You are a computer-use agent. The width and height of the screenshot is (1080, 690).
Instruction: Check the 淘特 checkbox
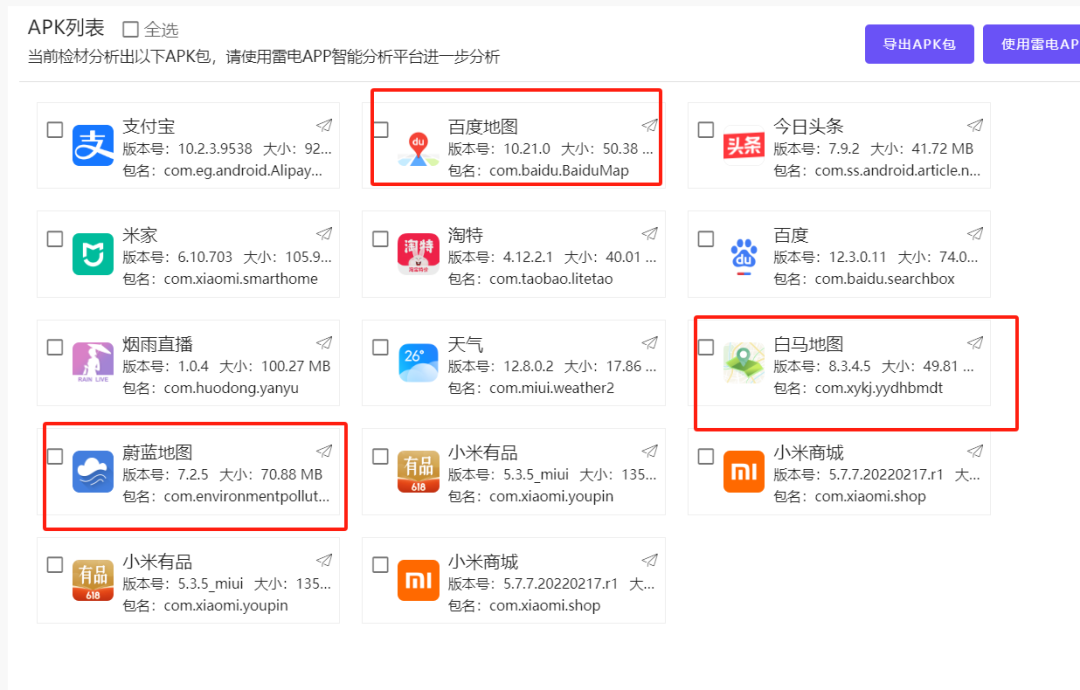click(x=380, y=238)
